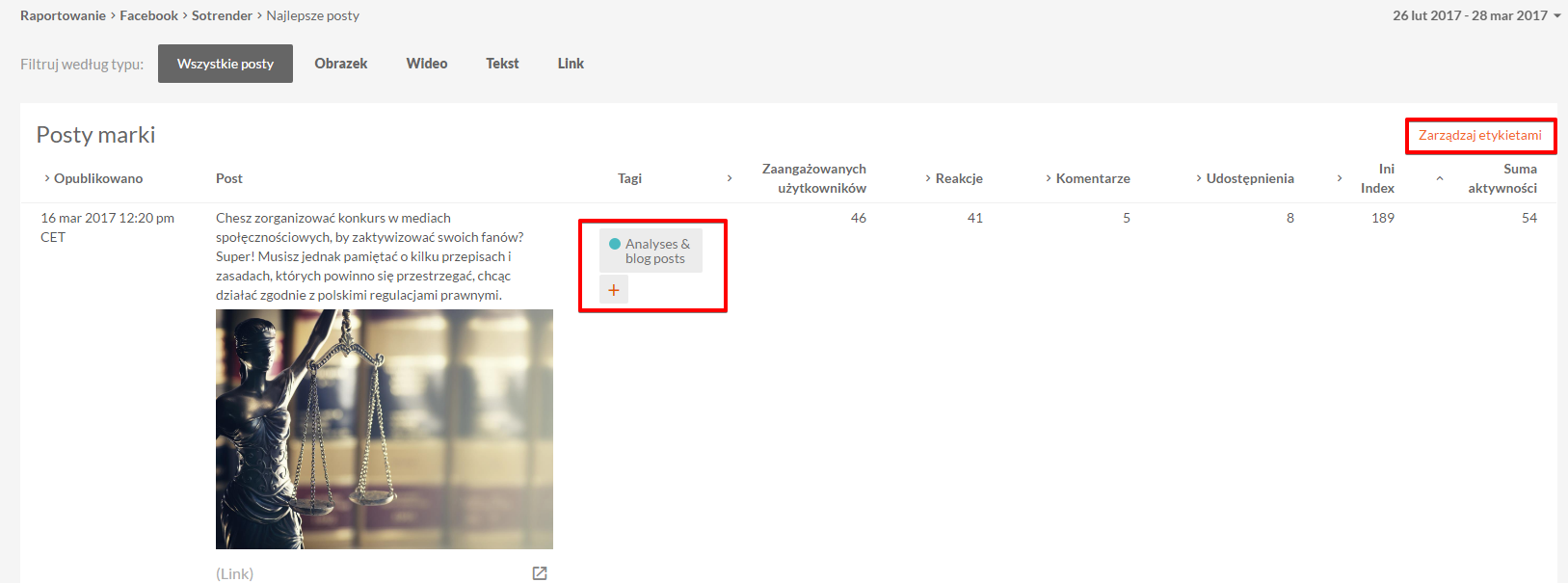Open the date range dropdown
The height and width of the screenshot is (583, 1568).
[1475, 15]
